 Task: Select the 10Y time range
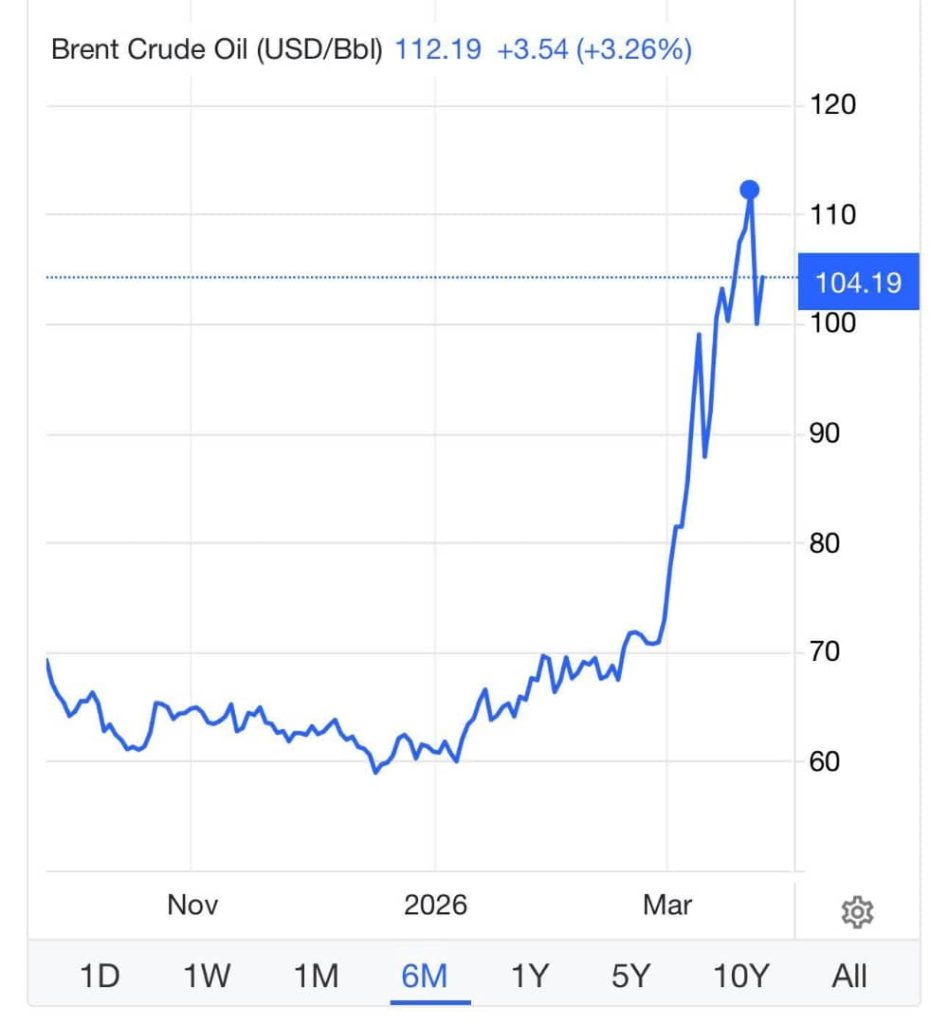point(741,975)
